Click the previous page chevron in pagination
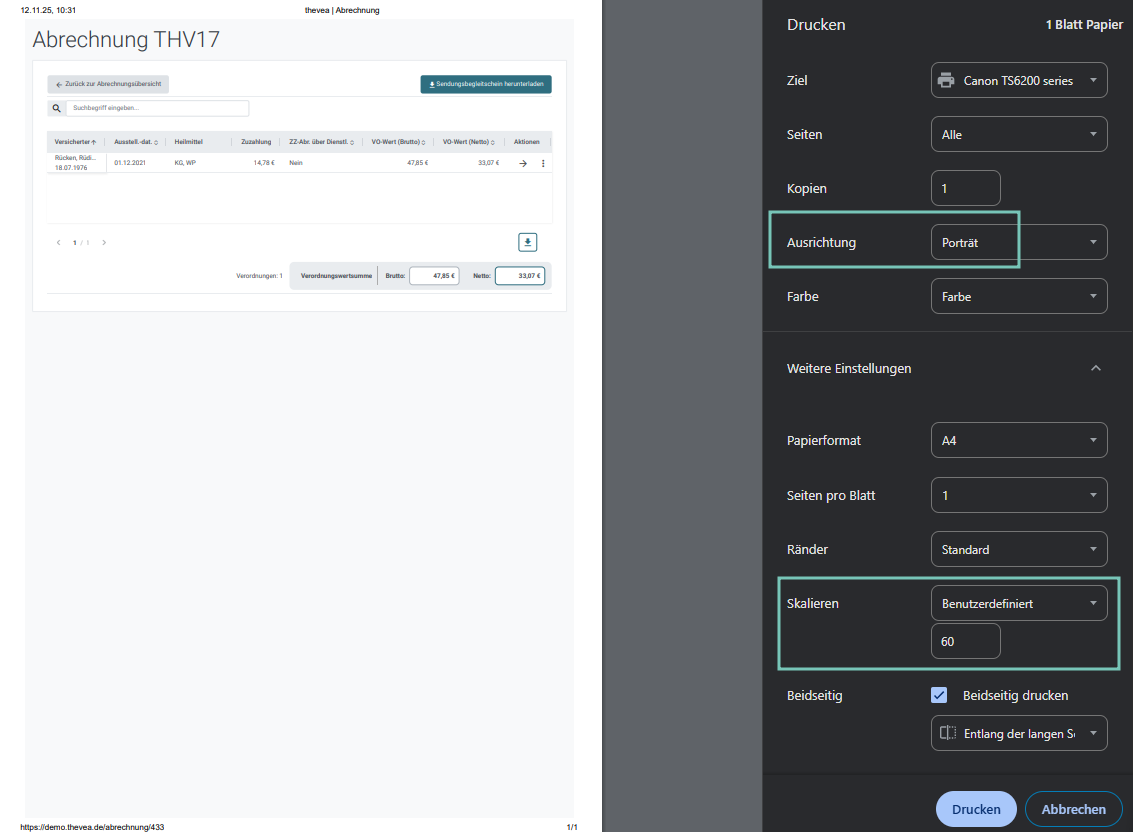Viewport: 1133px width, 832px height. tap(59, 243)
